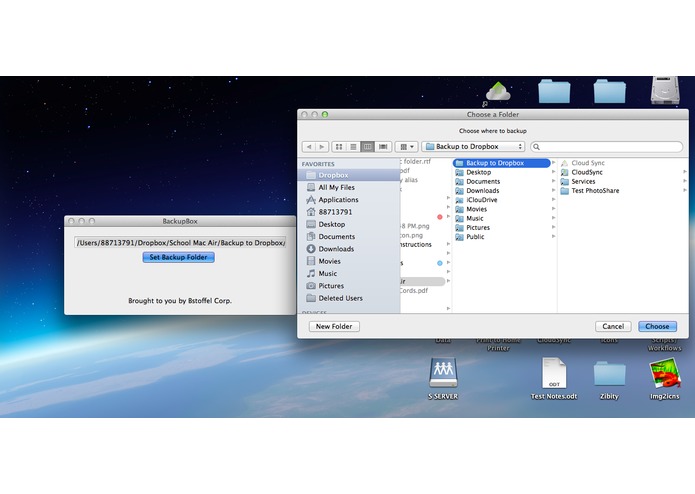Select All My Files in the sidebar
Screen dimensions: 695x494
pyautogui.click(x=349, y=187)
